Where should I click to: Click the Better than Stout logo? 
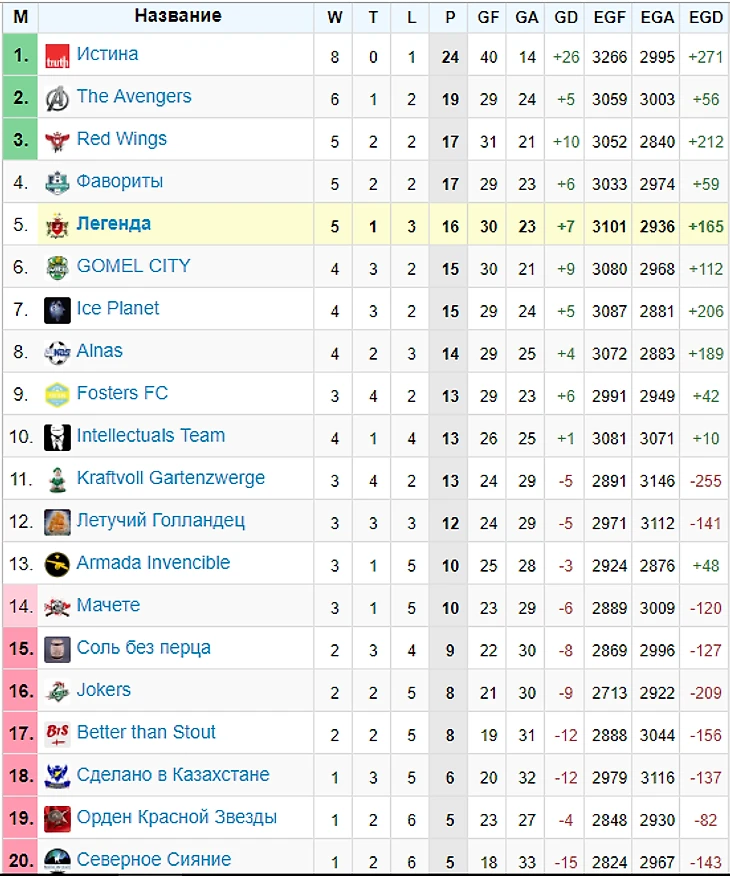(x=57, y=734)
